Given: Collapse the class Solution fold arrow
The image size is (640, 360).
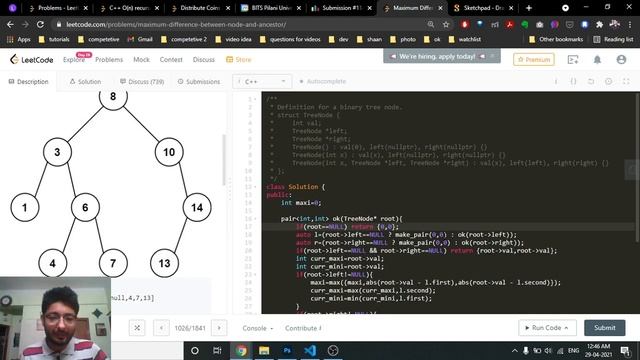Looking at the screenshot, I should [256, 187].
